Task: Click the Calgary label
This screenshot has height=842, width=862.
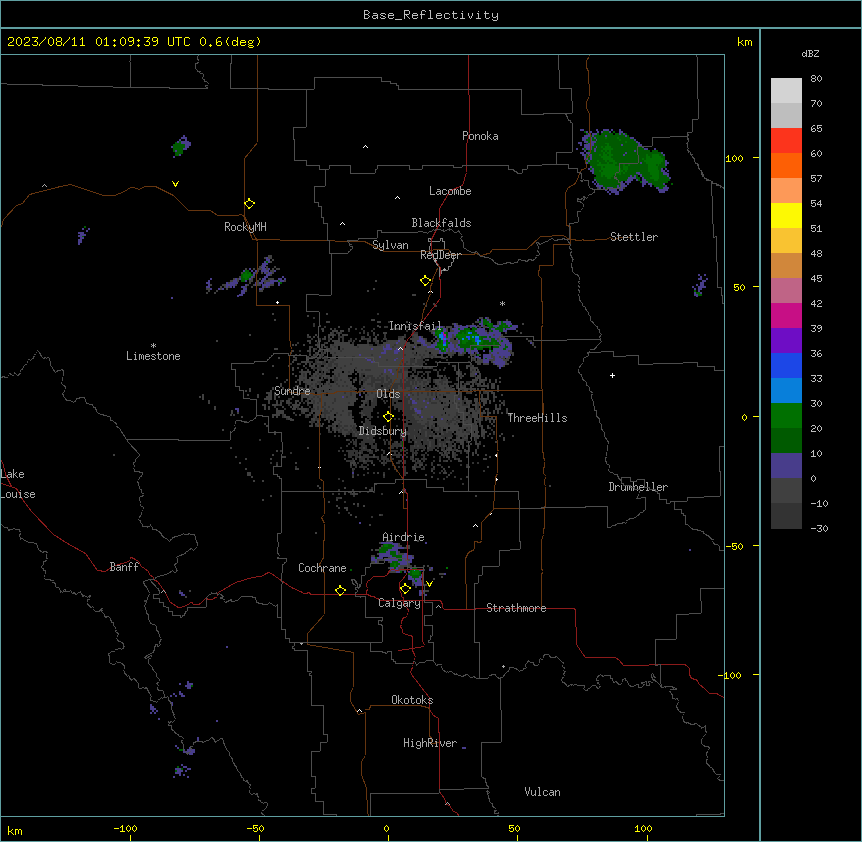Action: pyautogui.click(x=400, y=603)
